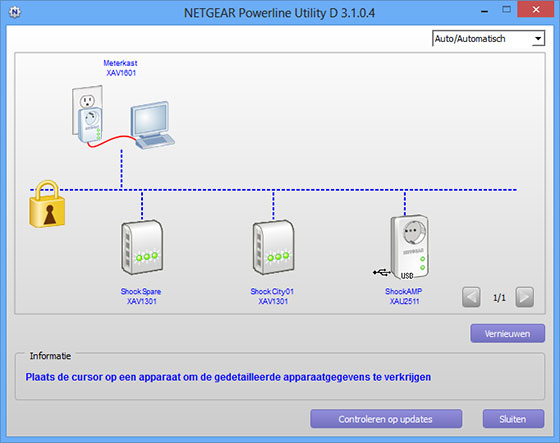Click the 'Plaats de cursor op een apparaat' info text
The height and width of the screenshot is (443, 560).
pyautogui.click(x=228, y=377)
